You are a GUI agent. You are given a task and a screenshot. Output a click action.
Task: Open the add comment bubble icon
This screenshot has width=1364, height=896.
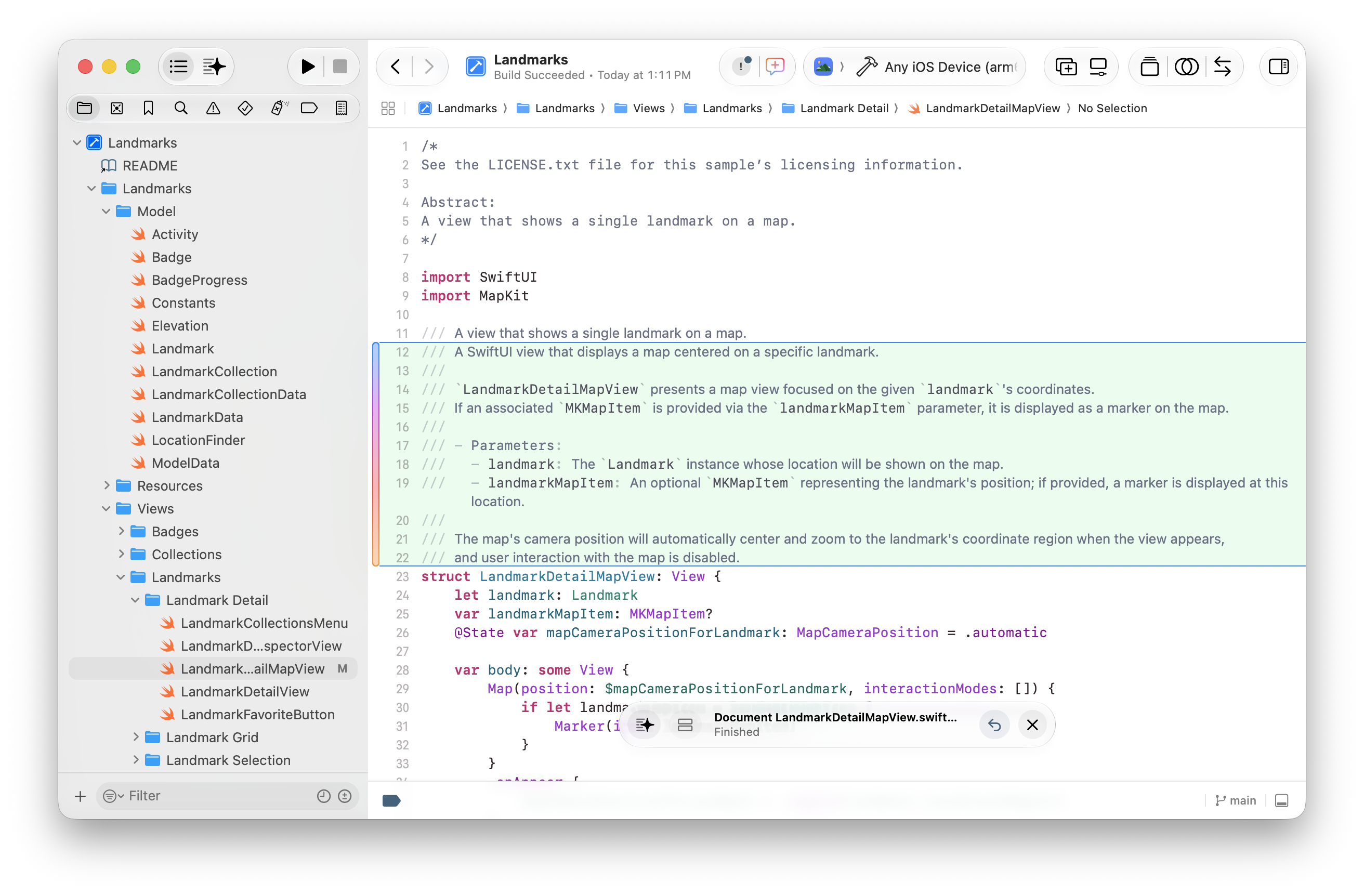775,67
